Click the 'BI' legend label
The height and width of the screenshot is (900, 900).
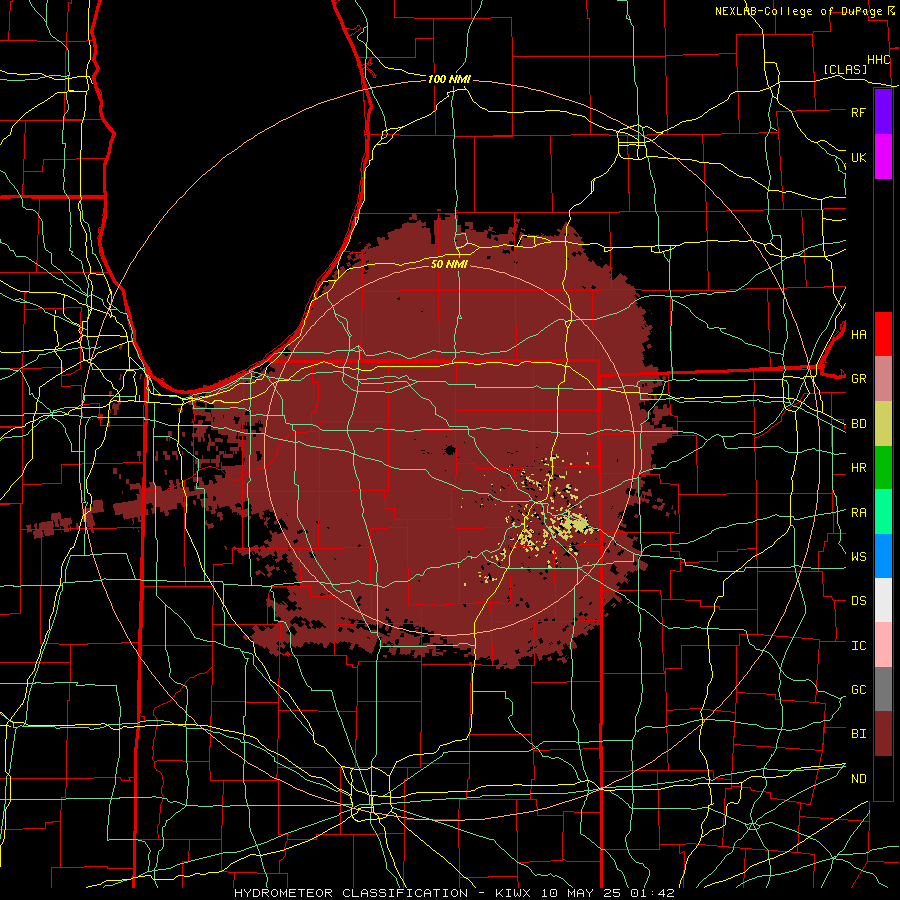(858, 734)
